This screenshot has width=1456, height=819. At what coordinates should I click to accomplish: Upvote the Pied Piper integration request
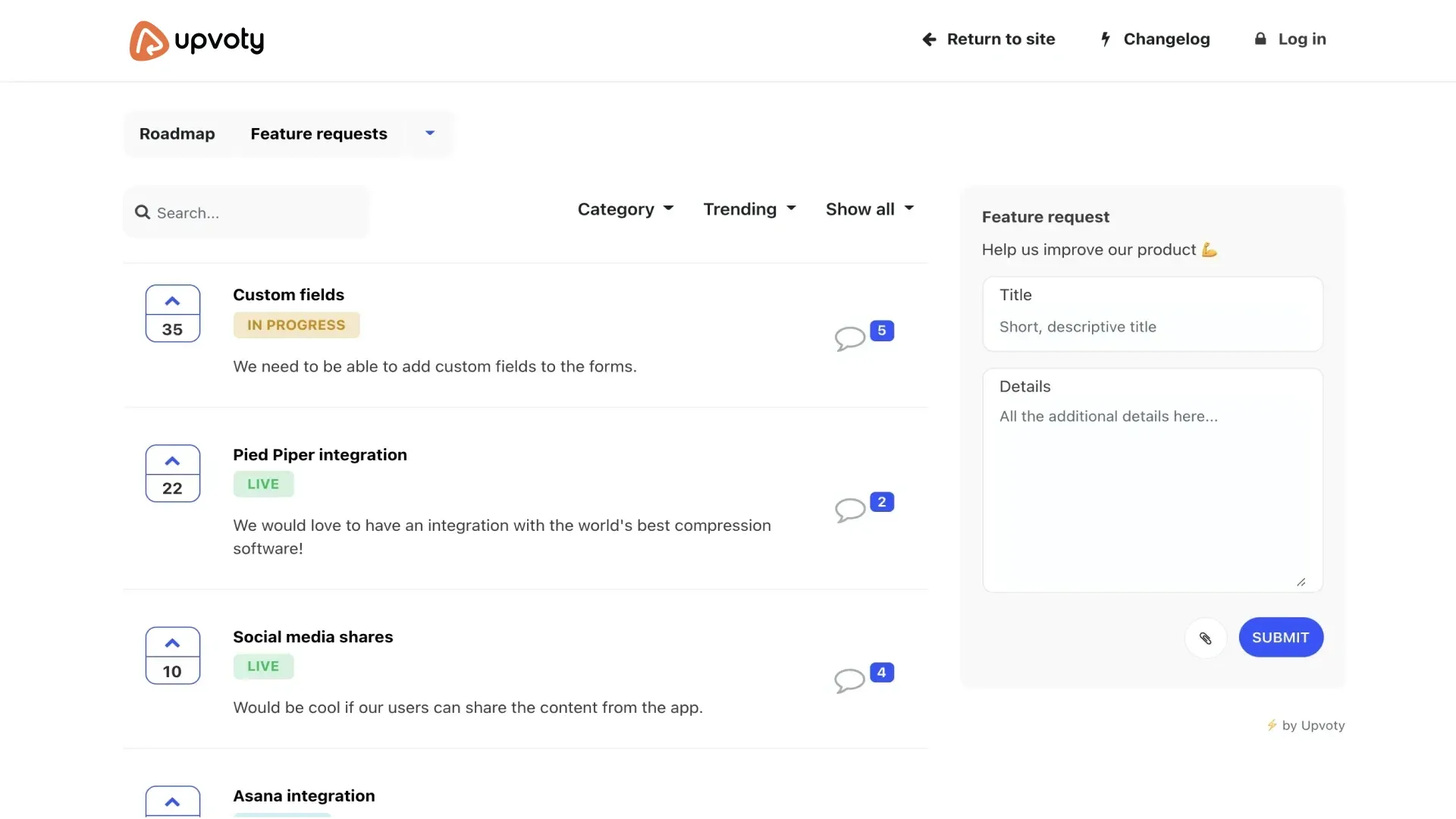click(172, 461)
